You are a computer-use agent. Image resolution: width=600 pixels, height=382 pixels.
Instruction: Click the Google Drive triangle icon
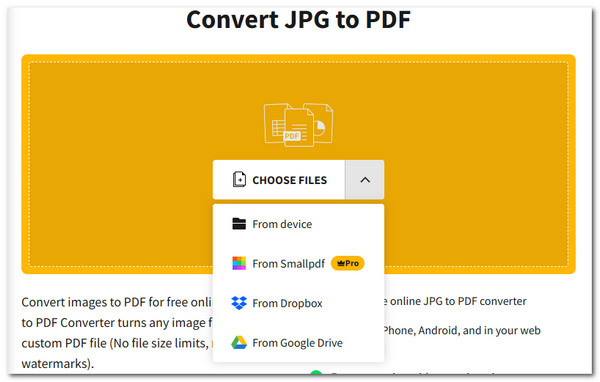[239, 343]
